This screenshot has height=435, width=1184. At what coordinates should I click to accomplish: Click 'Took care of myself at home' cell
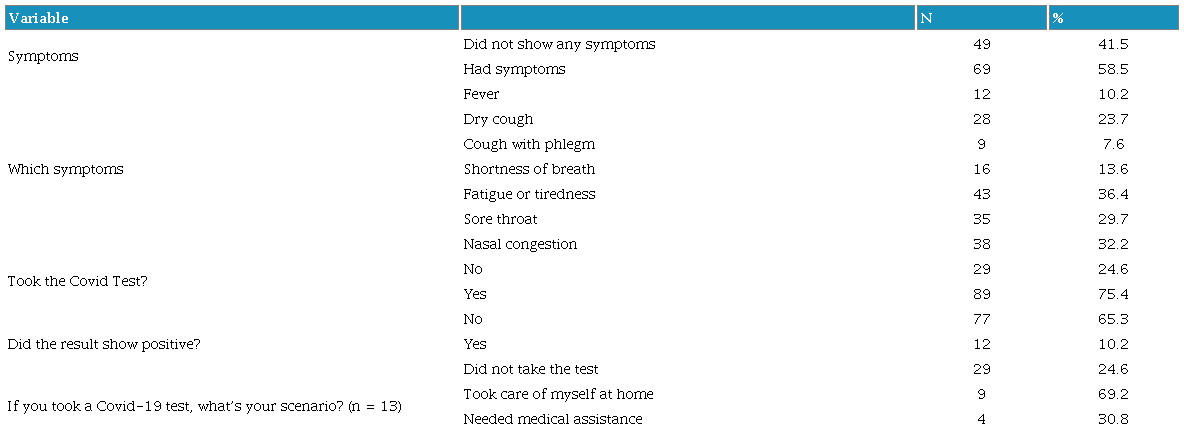[x=558, y=394]
